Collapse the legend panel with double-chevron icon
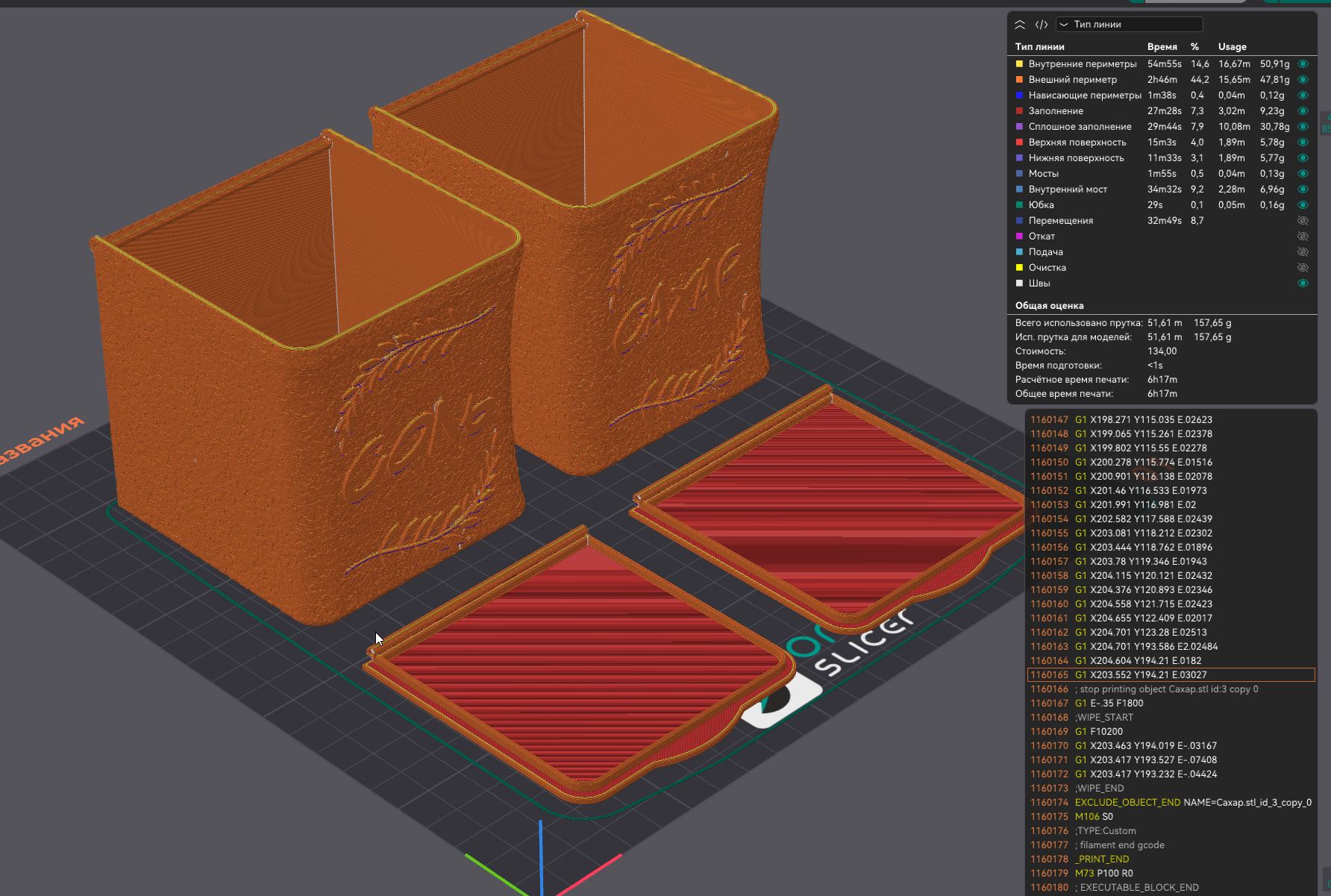This screenshot has height=896, width=1331. (x=1020, y=25)
